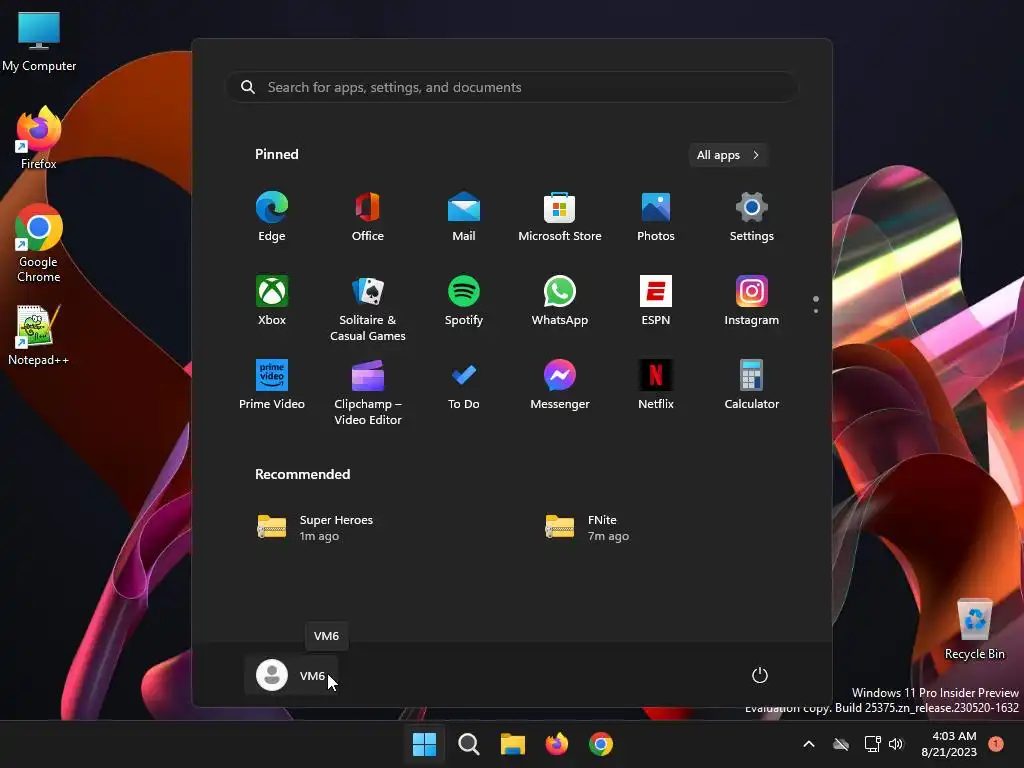Open Clipchamp – Video Editor
The height and width of the screenshot is (768, 1024).
point(368,393)
